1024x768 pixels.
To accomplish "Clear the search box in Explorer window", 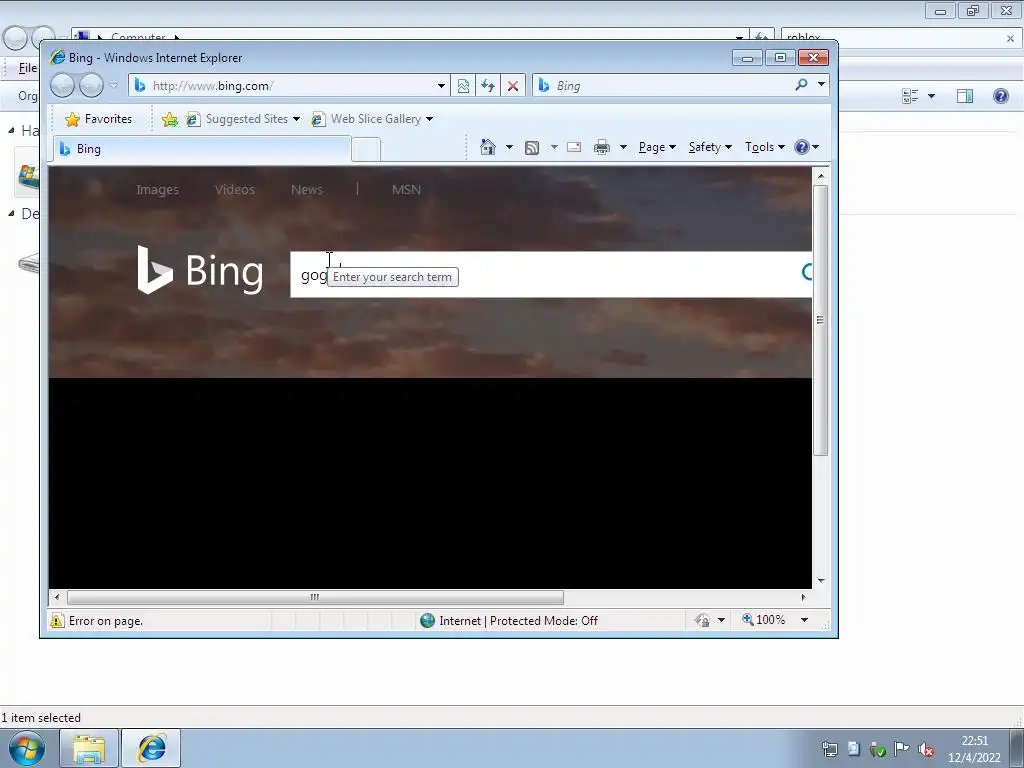I will tap(1010, 39).
